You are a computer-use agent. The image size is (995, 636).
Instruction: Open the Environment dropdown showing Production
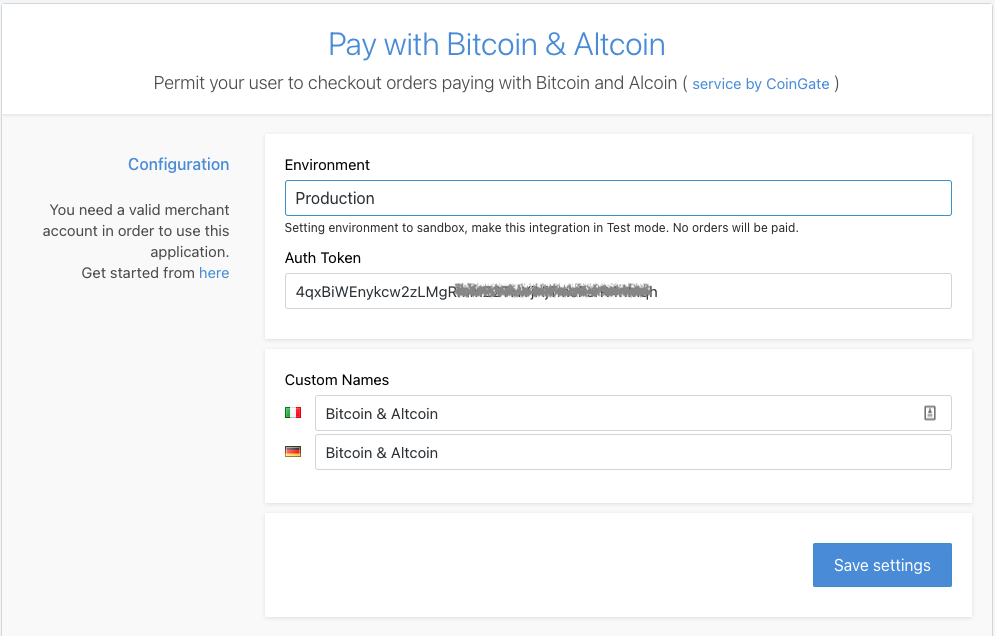point(617,198)
